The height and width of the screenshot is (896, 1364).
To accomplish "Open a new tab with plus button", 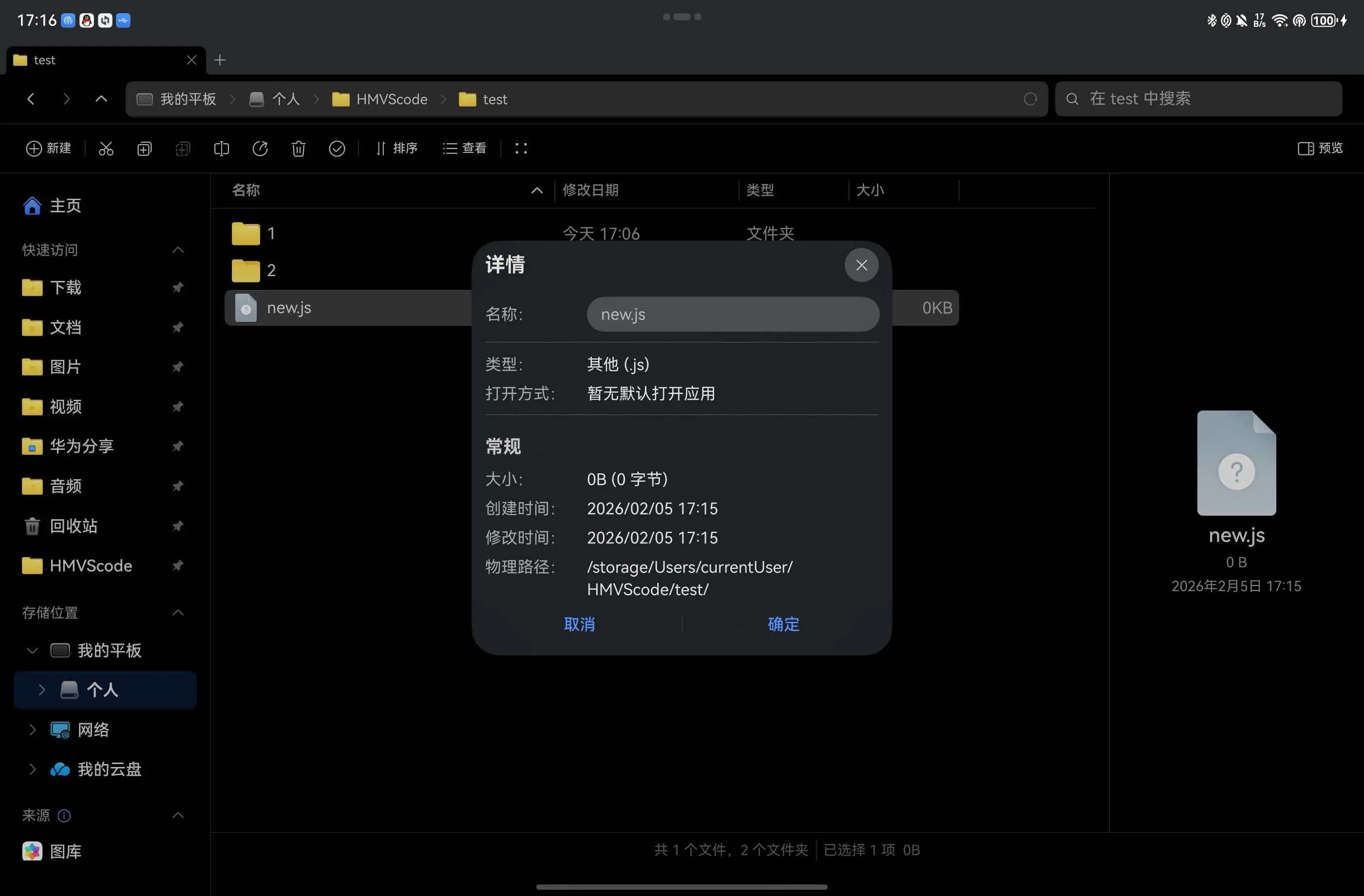I will 220,60.
